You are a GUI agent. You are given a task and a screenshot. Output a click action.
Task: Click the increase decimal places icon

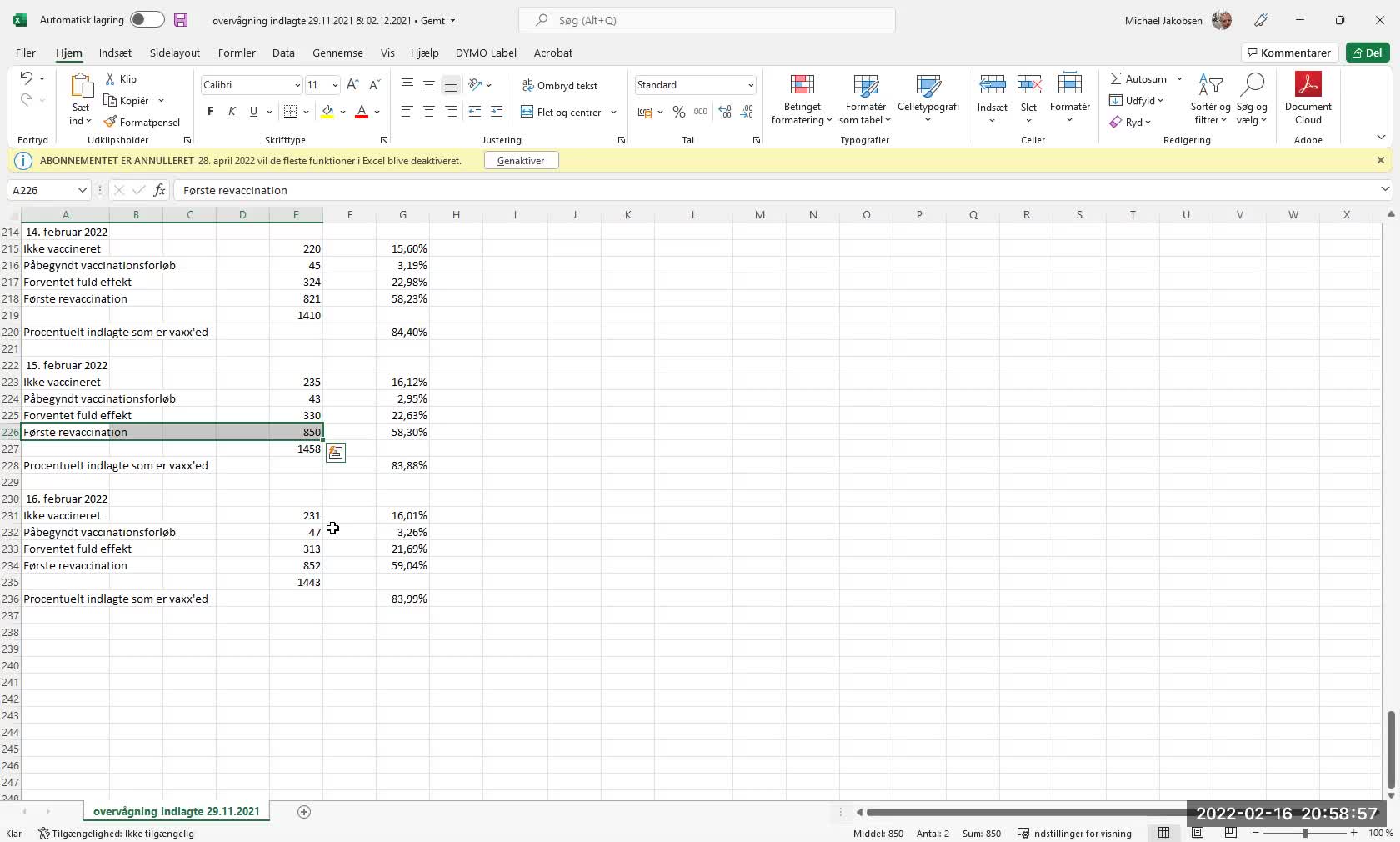click(725, 112)
